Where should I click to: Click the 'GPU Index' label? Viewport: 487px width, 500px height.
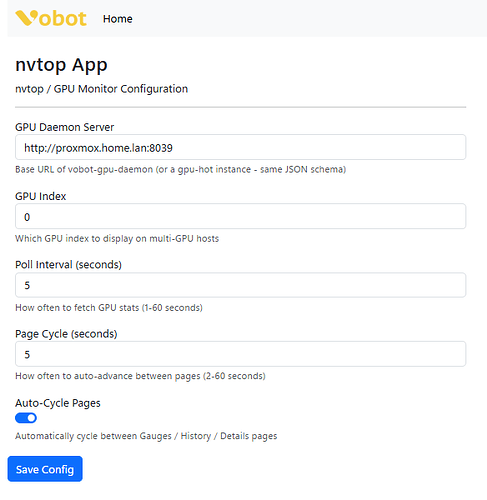coord(41,196)
